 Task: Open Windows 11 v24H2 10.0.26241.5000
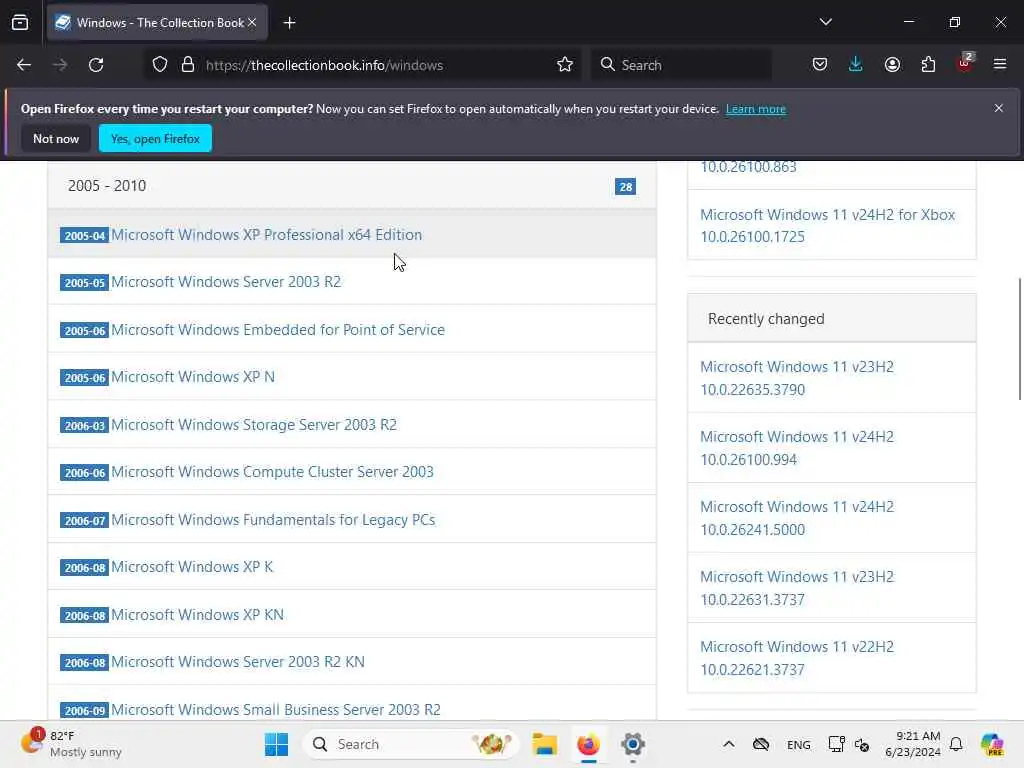(797, 518)
